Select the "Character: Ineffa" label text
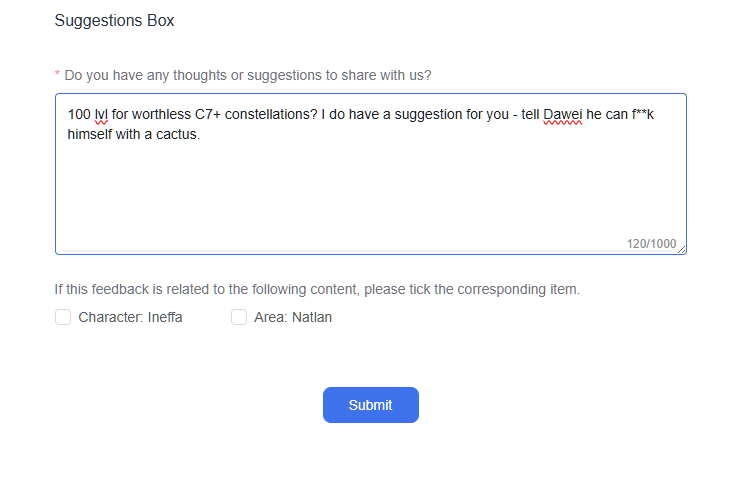 [x=130, y=318]
